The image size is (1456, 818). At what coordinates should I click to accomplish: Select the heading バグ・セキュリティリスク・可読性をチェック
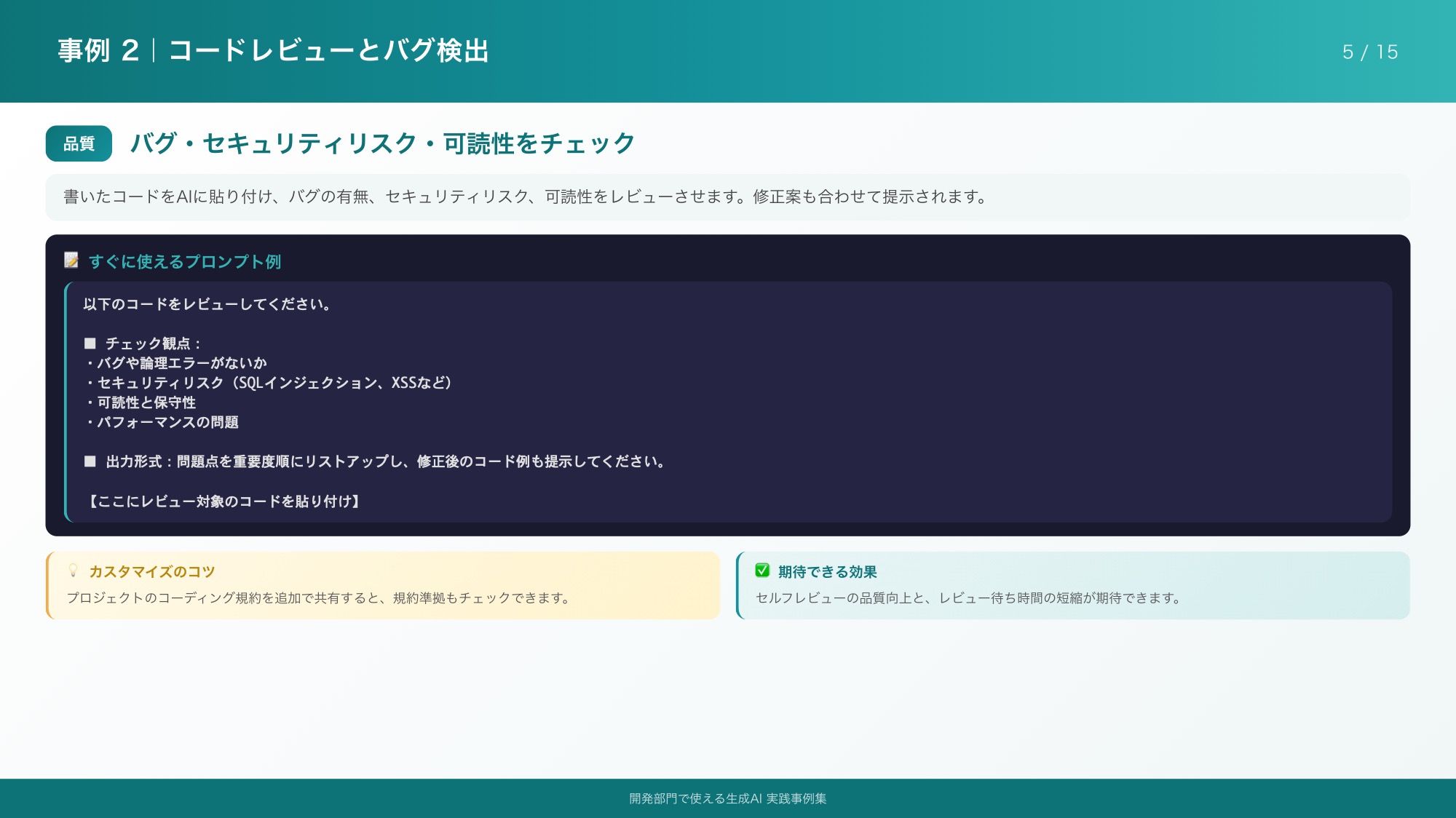point(383,143)
